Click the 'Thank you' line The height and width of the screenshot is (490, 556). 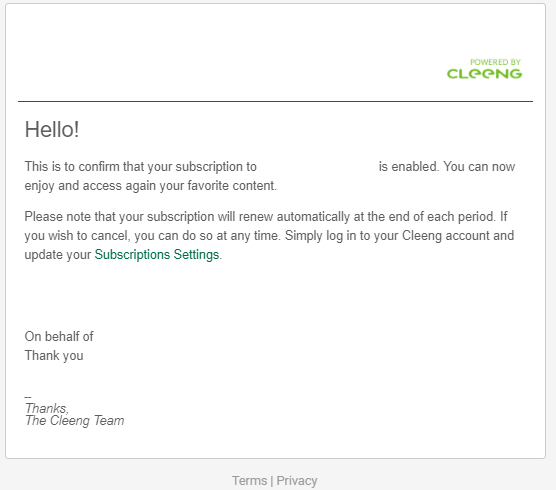click(54, 356)
